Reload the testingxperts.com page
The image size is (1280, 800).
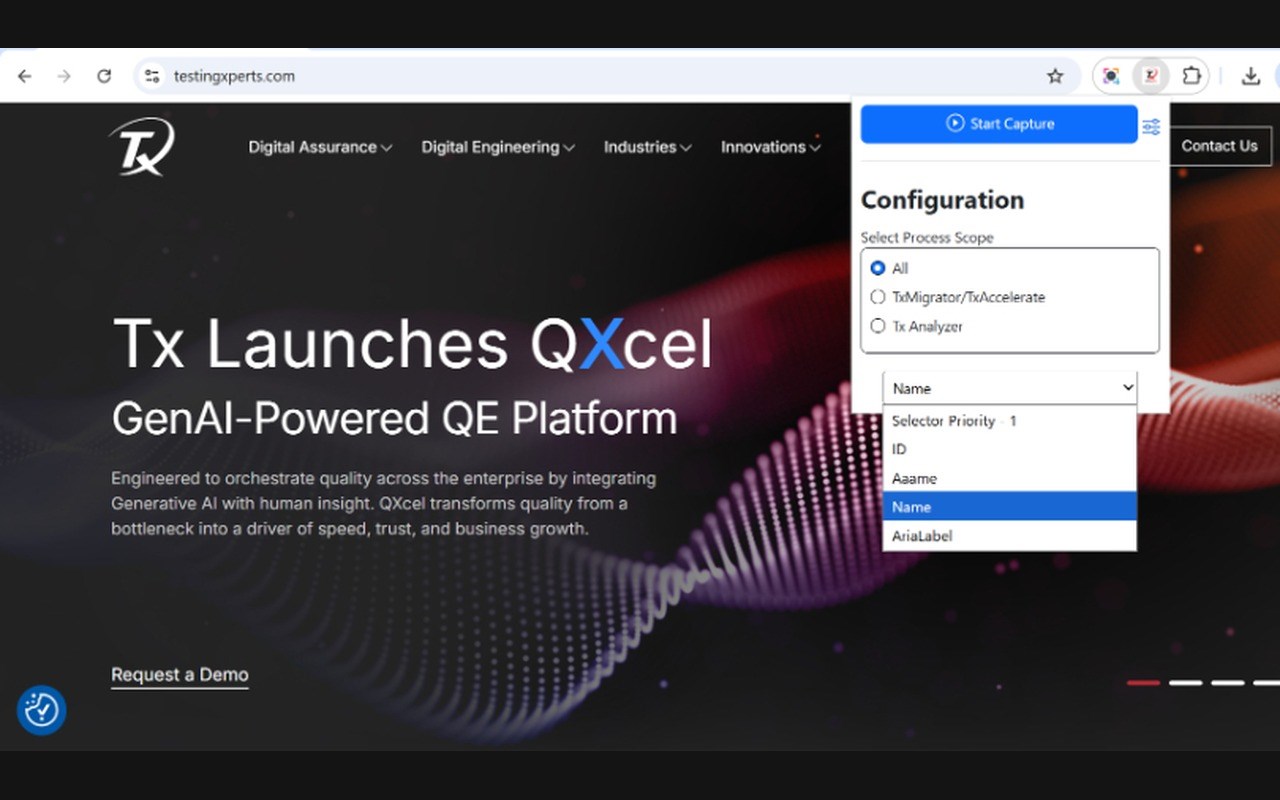tap(104, 76)
